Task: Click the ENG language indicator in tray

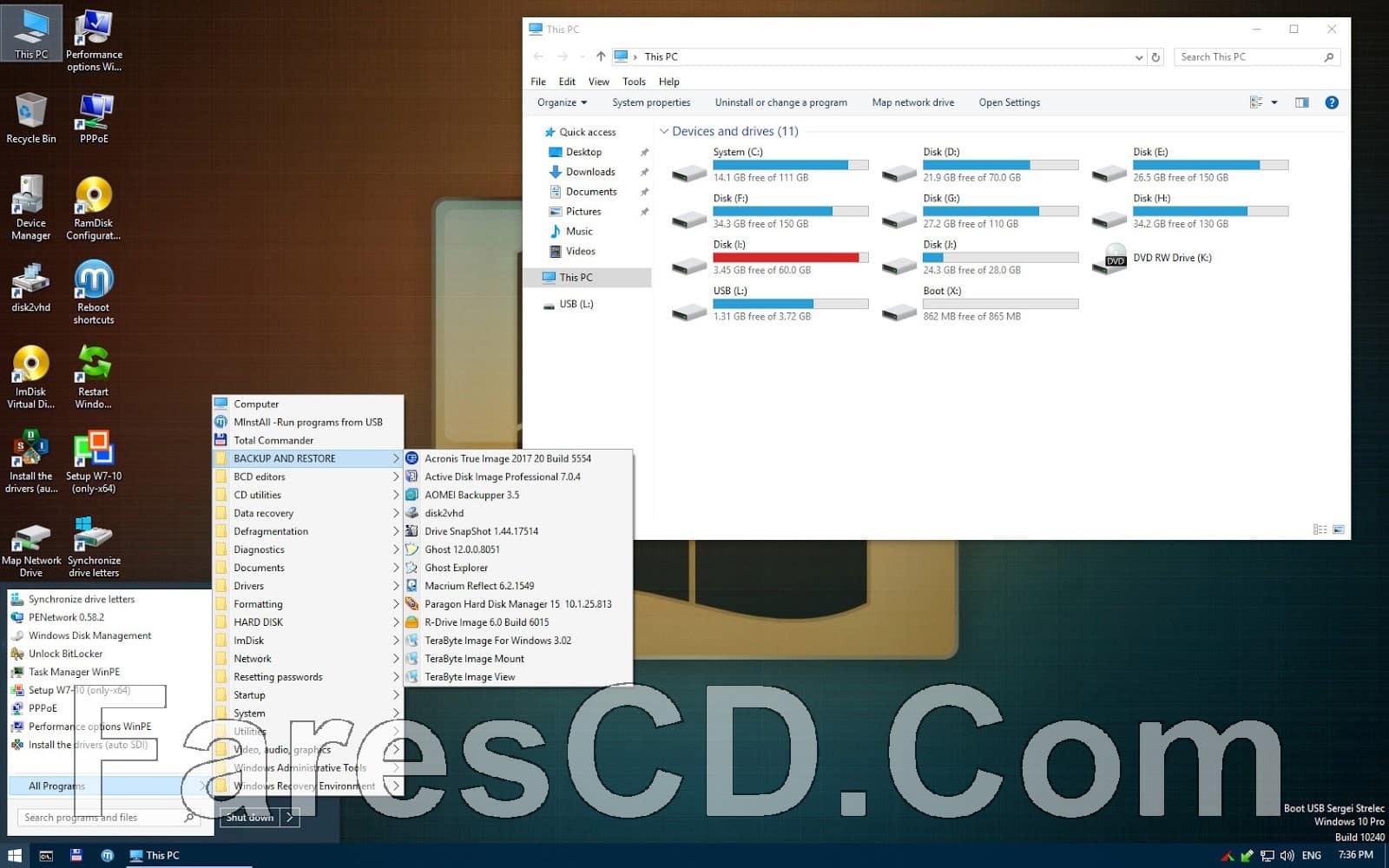Action: click(x=1312, y=856)
